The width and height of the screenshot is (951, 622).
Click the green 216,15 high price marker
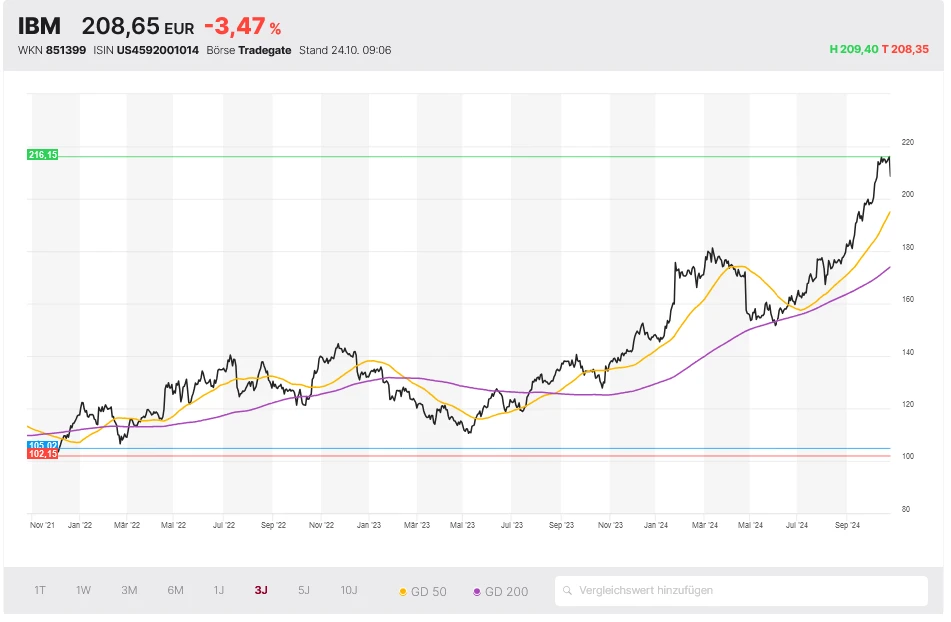[43, 155]
